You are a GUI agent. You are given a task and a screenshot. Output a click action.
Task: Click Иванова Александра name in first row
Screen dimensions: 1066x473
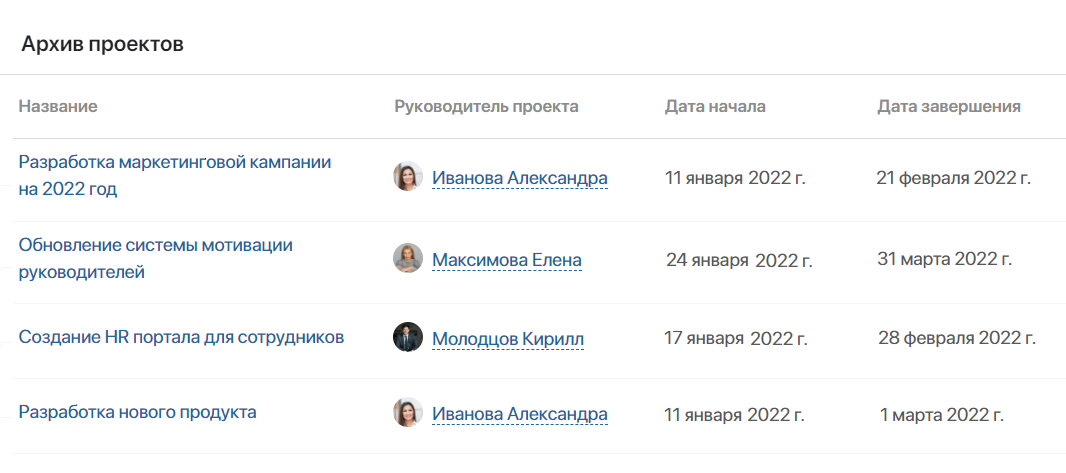pos(520,178)
